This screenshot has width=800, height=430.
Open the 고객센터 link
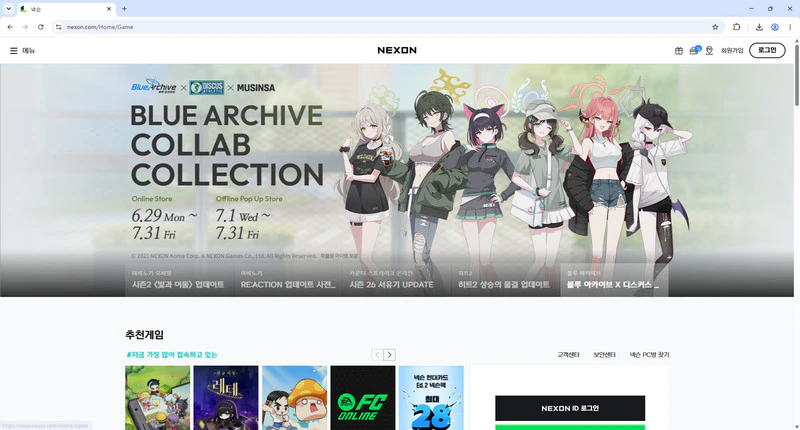coord(568,355)
